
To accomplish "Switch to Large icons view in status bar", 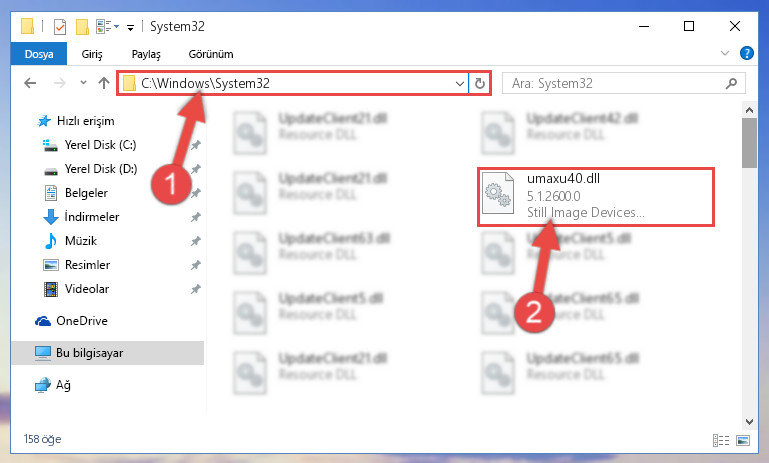I will tap(743, 440).
